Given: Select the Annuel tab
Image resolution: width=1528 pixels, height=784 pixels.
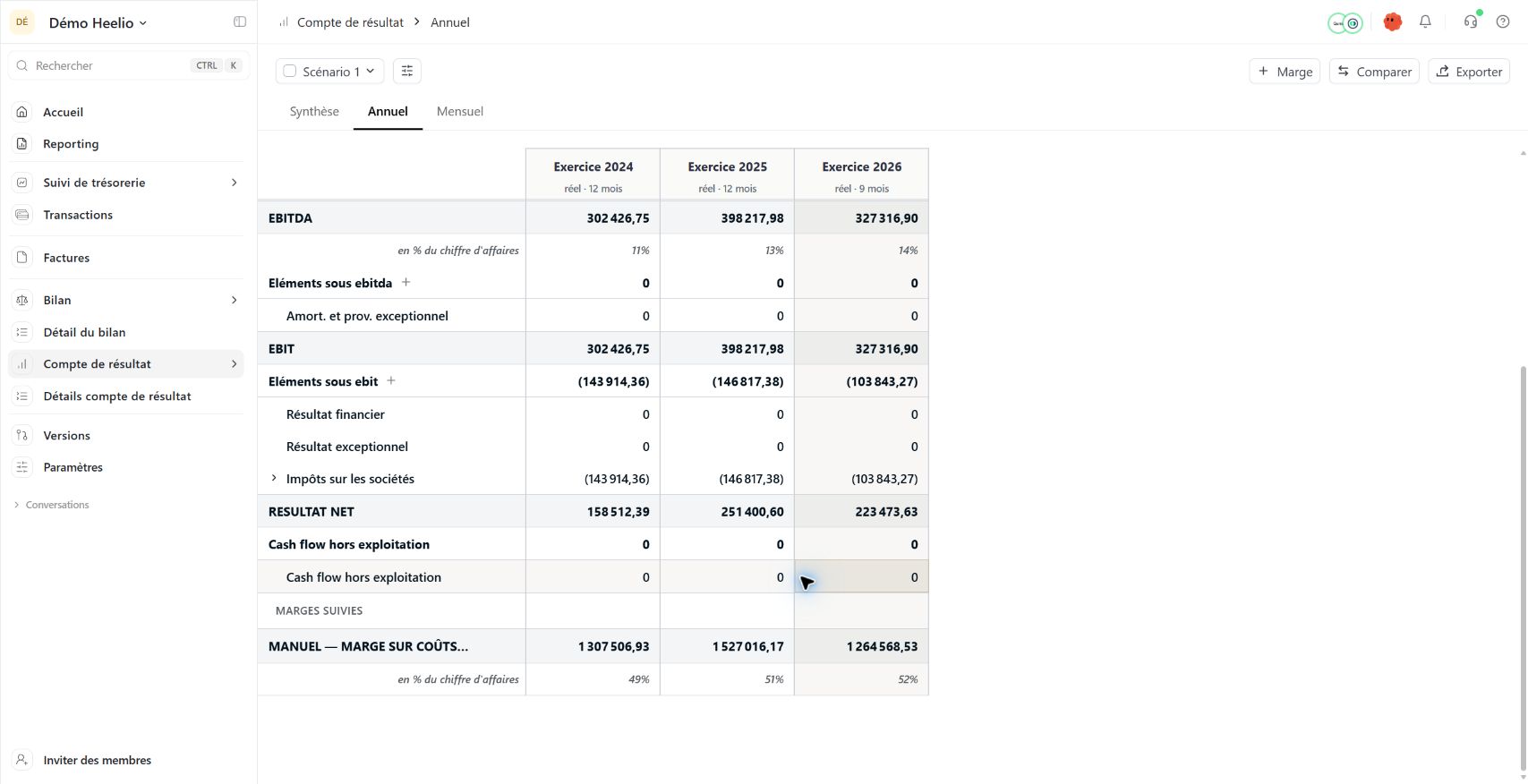Looking at the screenshot, I should click(x=388, y=112).
